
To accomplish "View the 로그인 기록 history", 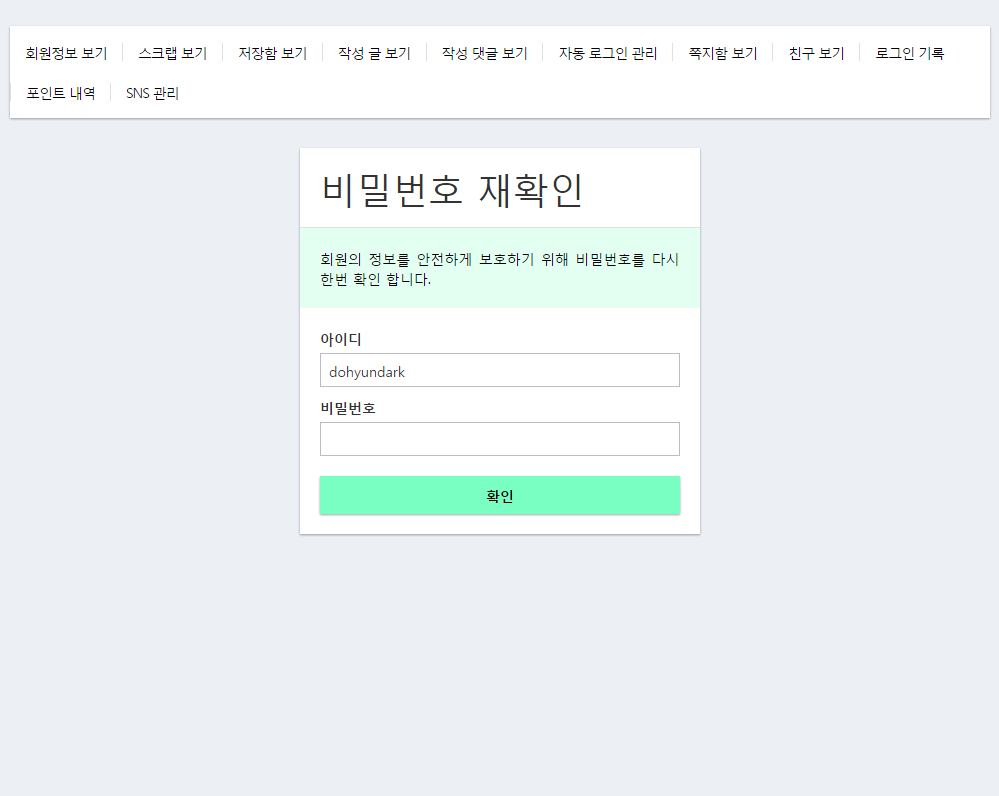I will [909, 52].
